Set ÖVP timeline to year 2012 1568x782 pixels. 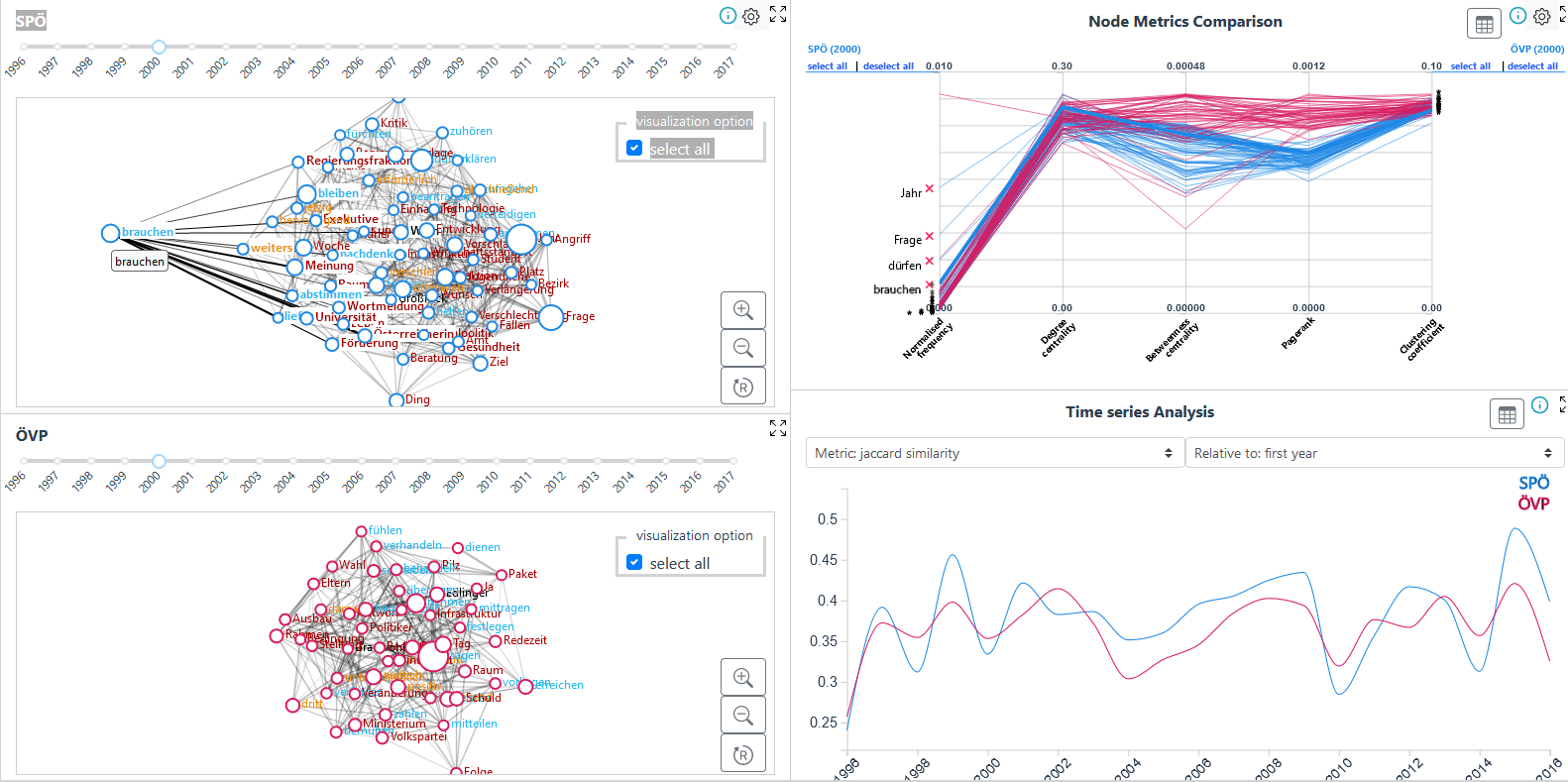point(563,461)
